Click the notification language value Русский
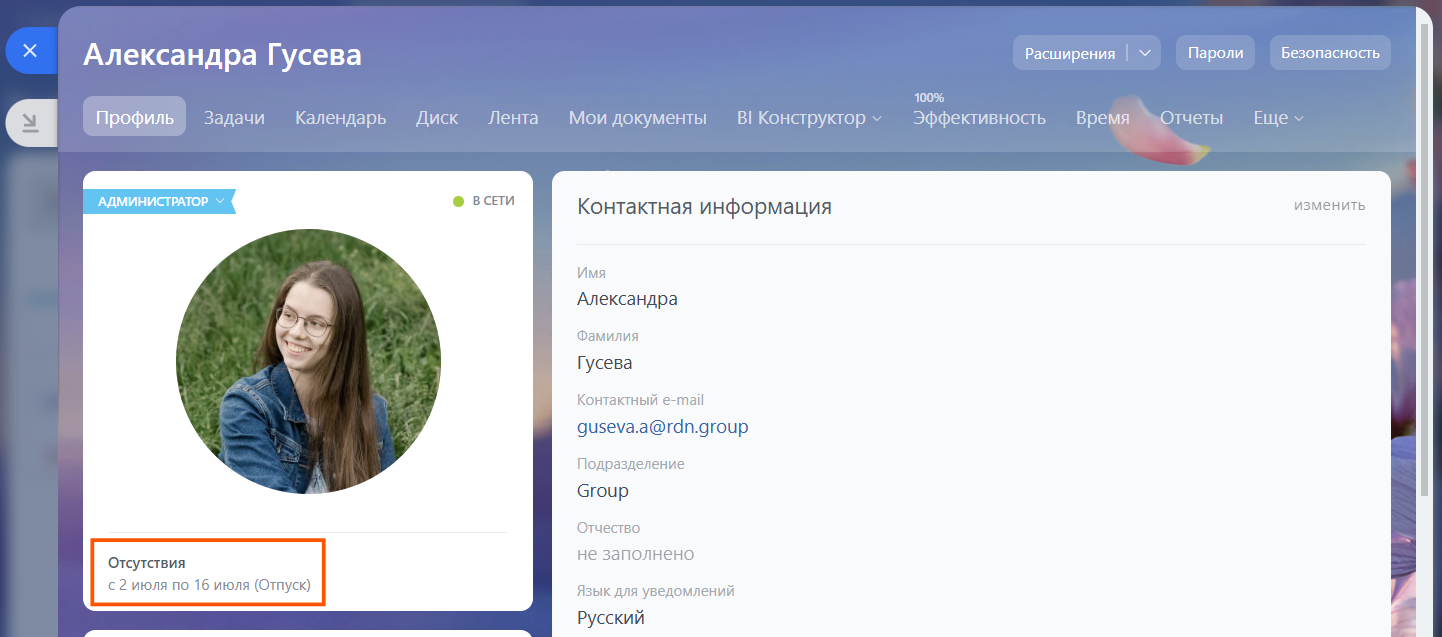The image size is (1442, 637). coord(611,618)
